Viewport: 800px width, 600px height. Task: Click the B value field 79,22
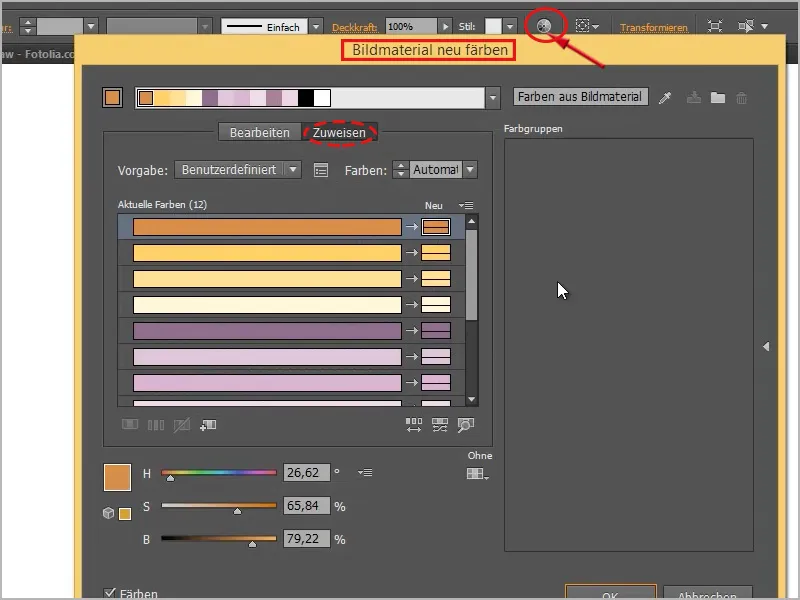click(x=307, y=539)
